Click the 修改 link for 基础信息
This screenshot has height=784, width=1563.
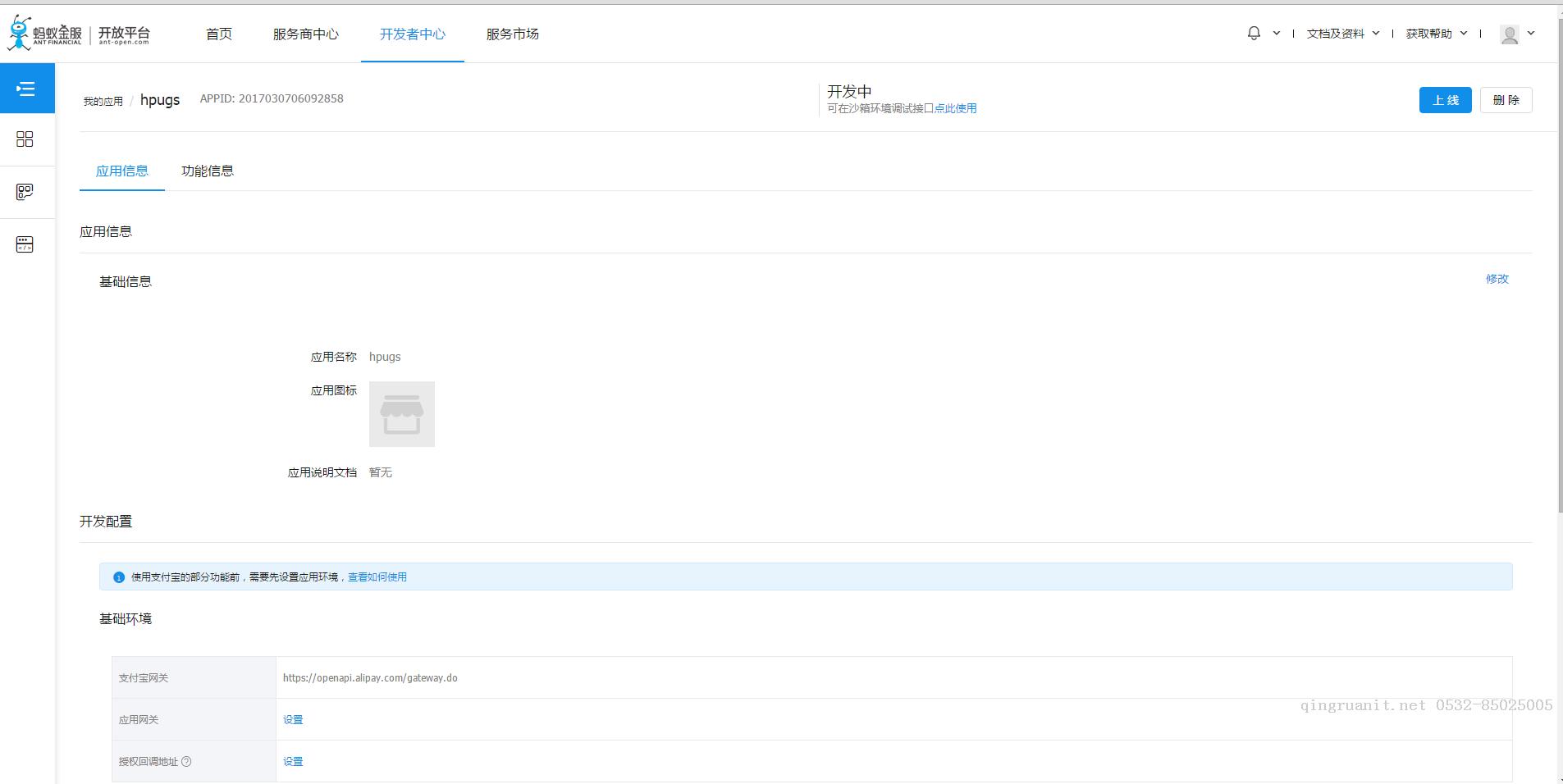point(1497,279)
